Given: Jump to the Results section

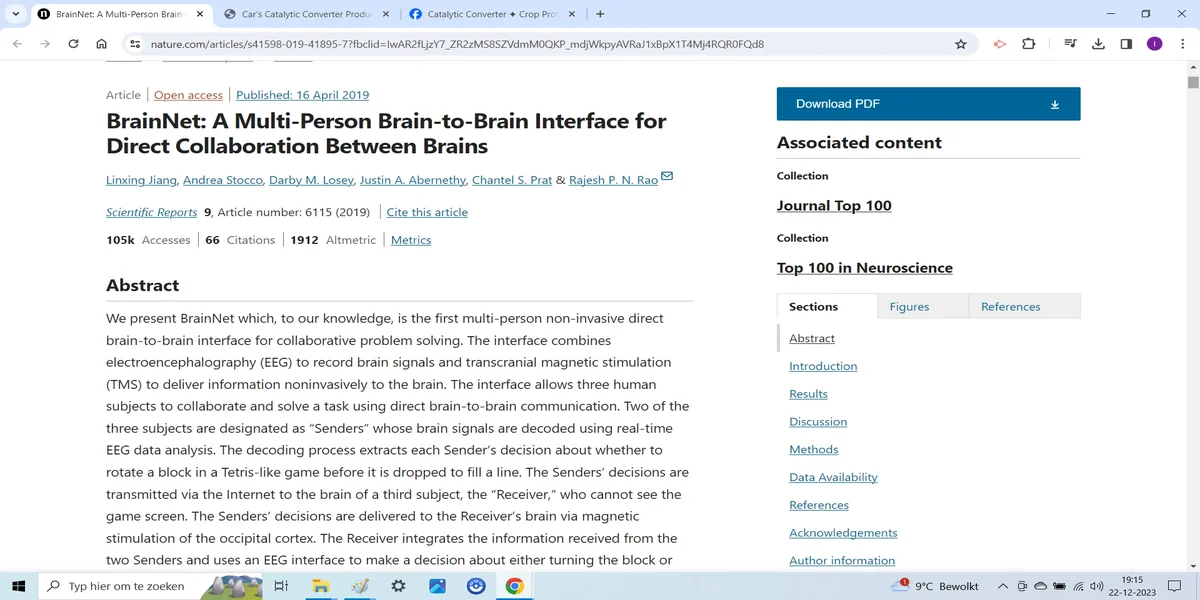Looking at the screenshot, I should (808, 394).
